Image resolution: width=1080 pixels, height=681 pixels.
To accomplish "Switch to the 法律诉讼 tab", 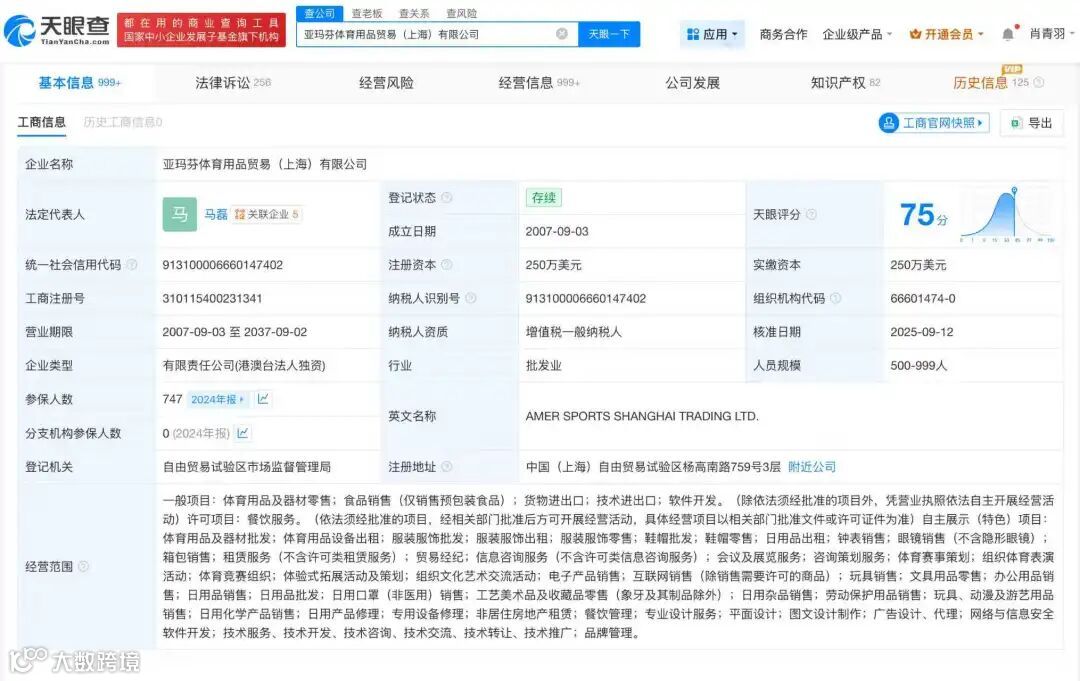I will click(233, 83).
